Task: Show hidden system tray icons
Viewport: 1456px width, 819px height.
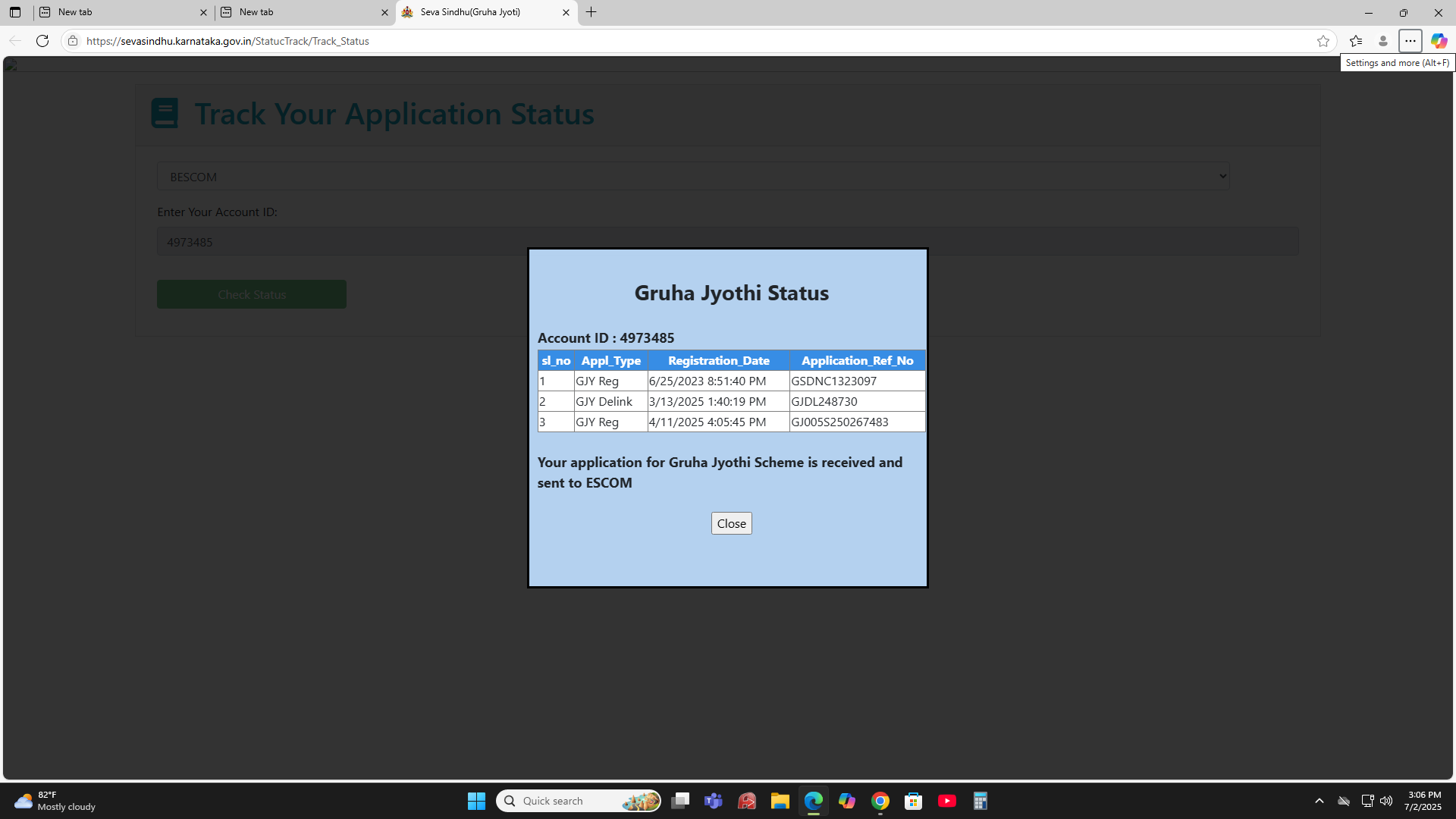Action: coord(1319,801)
